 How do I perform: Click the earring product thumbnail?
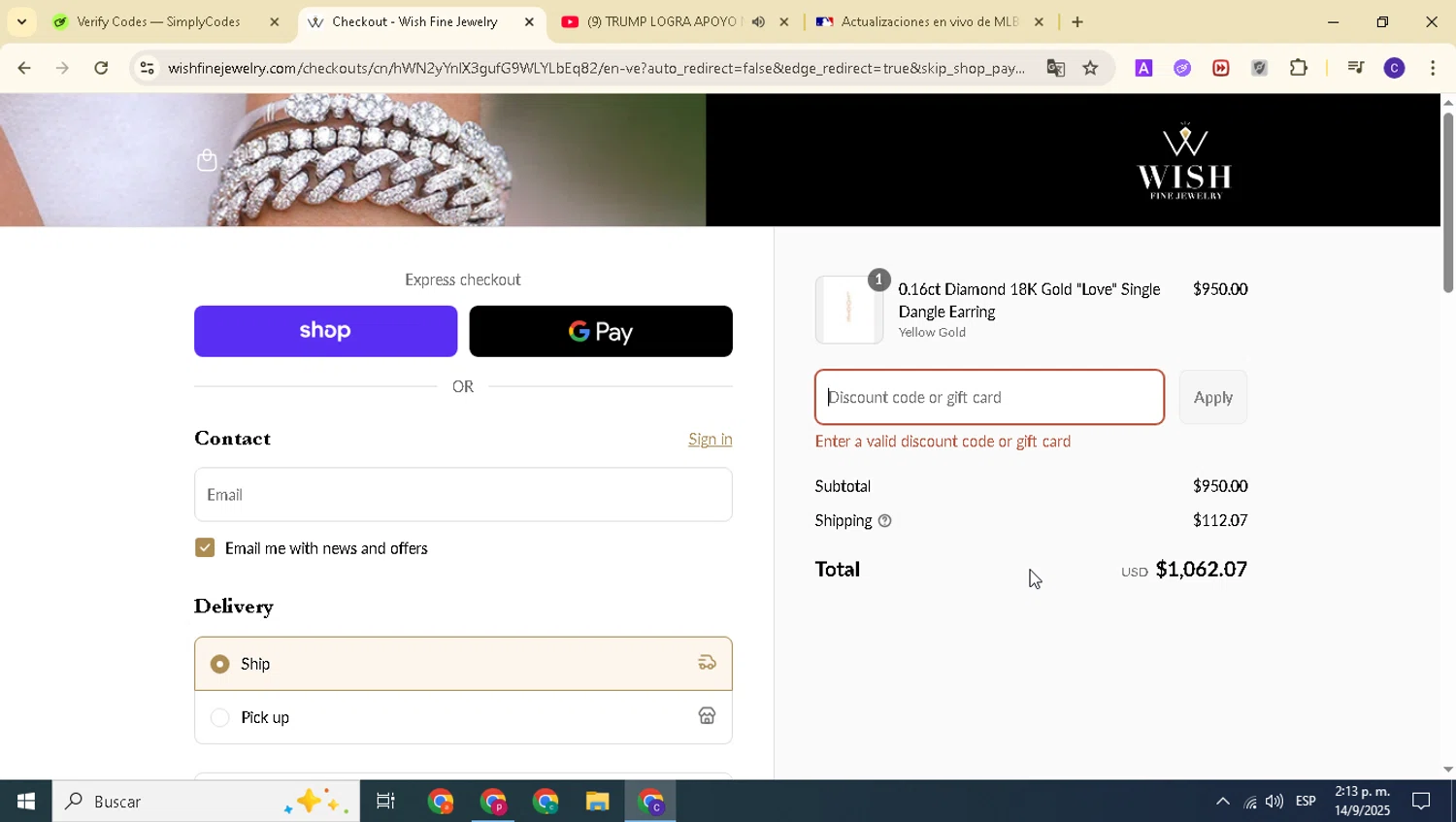pyautogui.click(x=848, y=310)
